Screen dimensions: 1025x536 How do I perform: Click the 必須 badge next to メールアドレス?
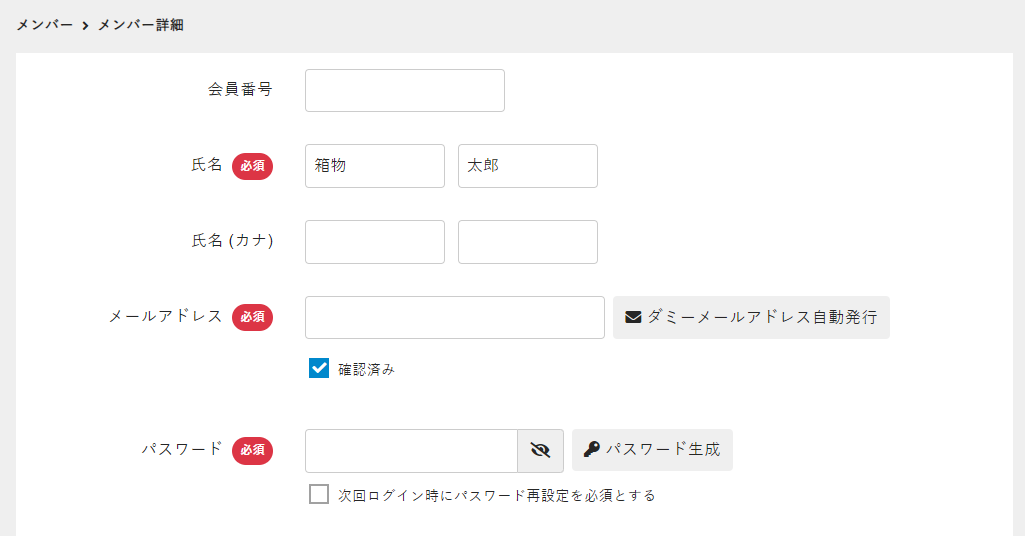coord(252,317)
